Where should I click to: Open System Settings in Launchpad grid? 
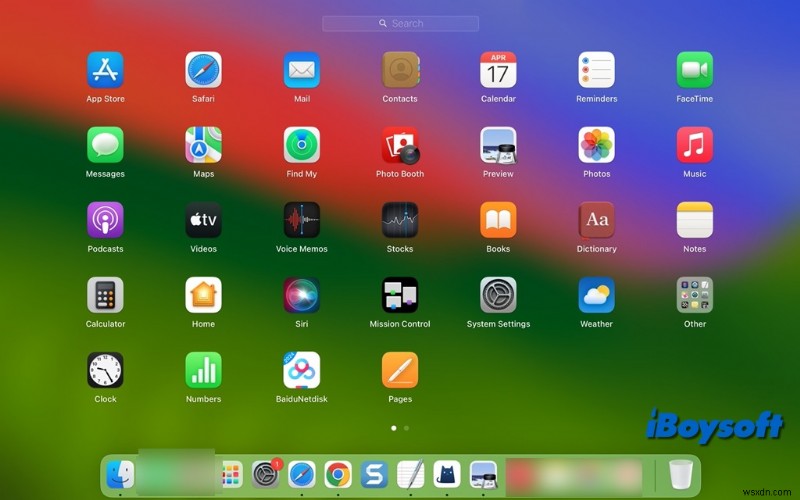pyautogui.click(x=498, y=295)
